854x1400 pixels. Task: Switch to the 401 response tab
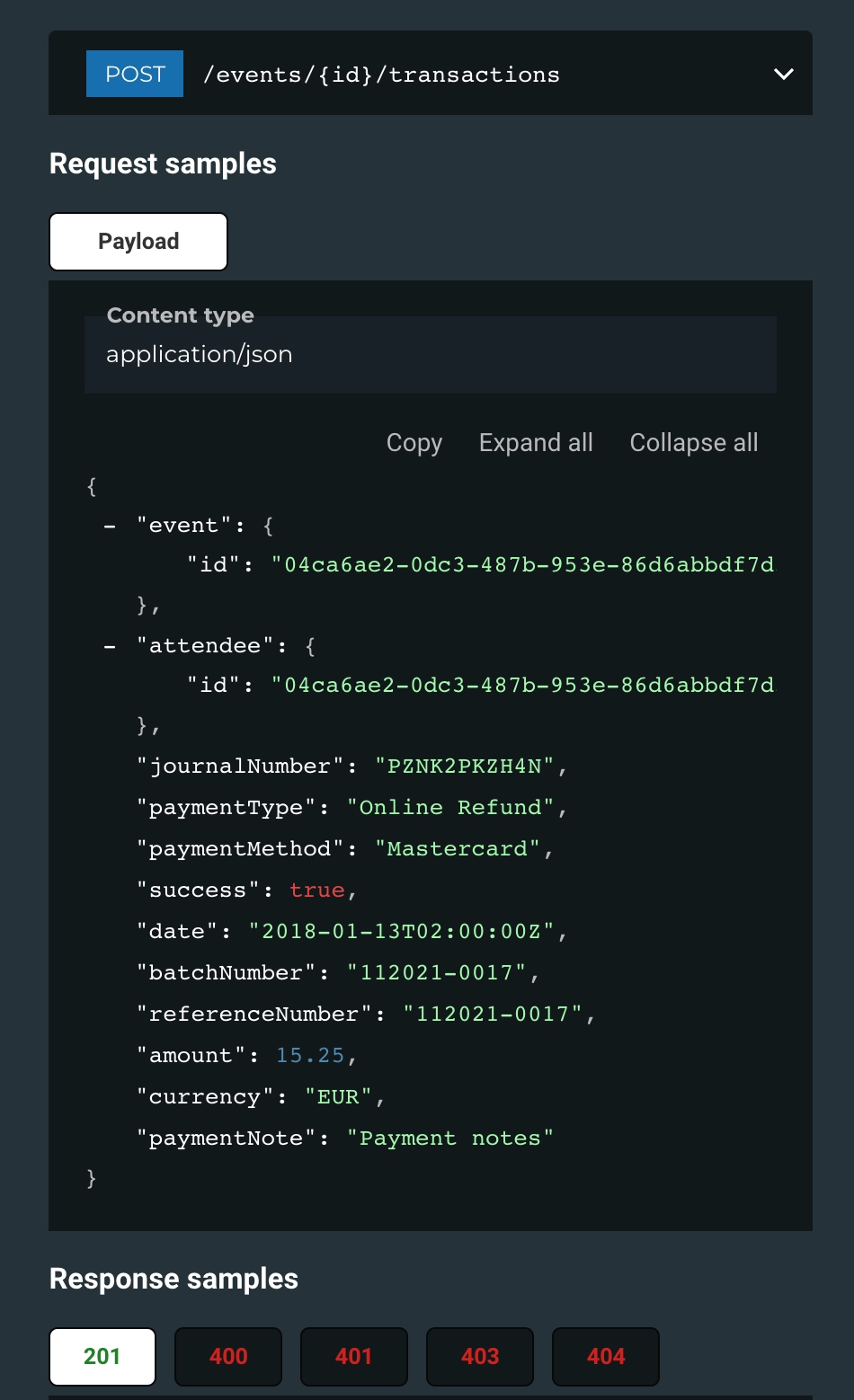point(354,1357)
